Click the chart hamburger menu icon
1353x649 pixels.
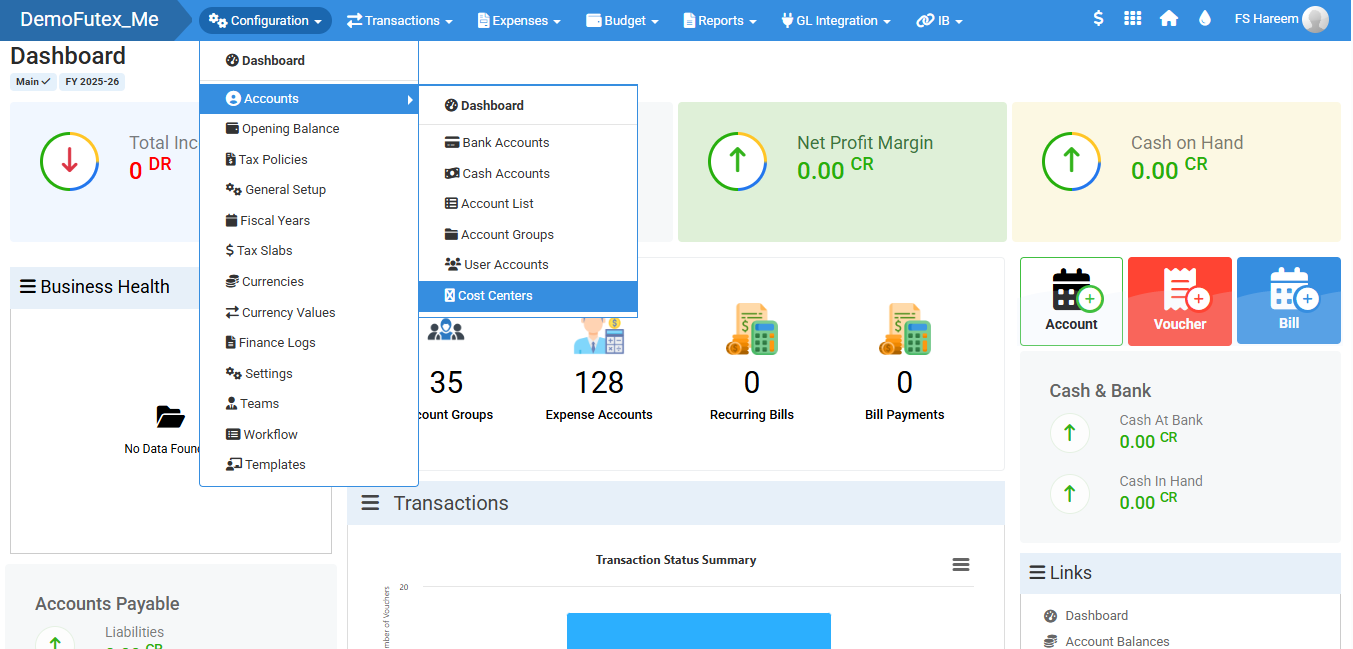pos(960,565)
